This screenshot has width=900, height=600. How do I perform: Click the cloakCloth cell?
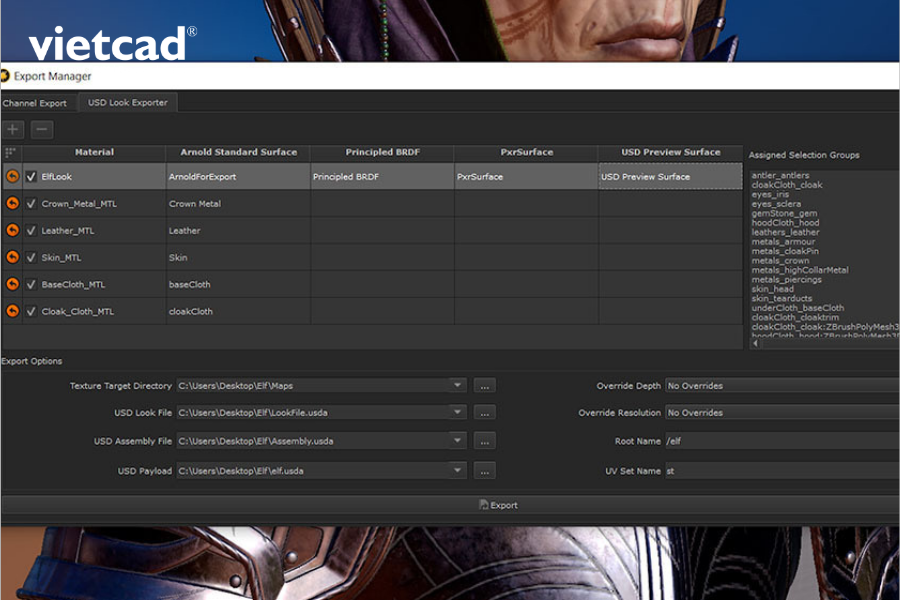pyautogui.click(x=238, y=312)
